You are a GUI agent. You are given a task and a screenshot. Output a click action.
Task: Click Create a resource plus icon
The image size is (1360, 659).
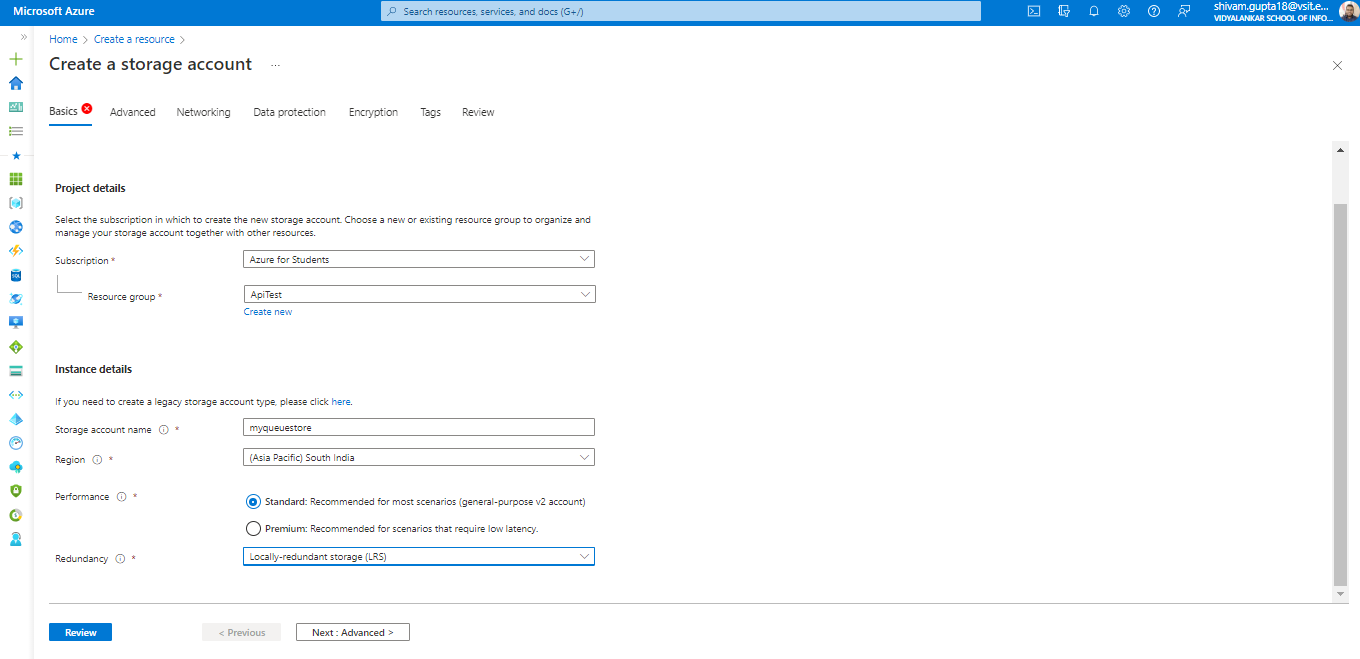point(15,59)
